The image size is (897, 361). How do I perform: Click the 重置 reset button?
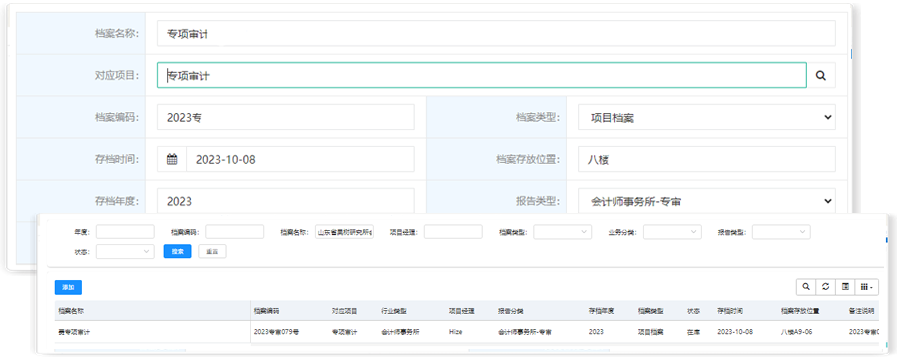coord(212,251)
